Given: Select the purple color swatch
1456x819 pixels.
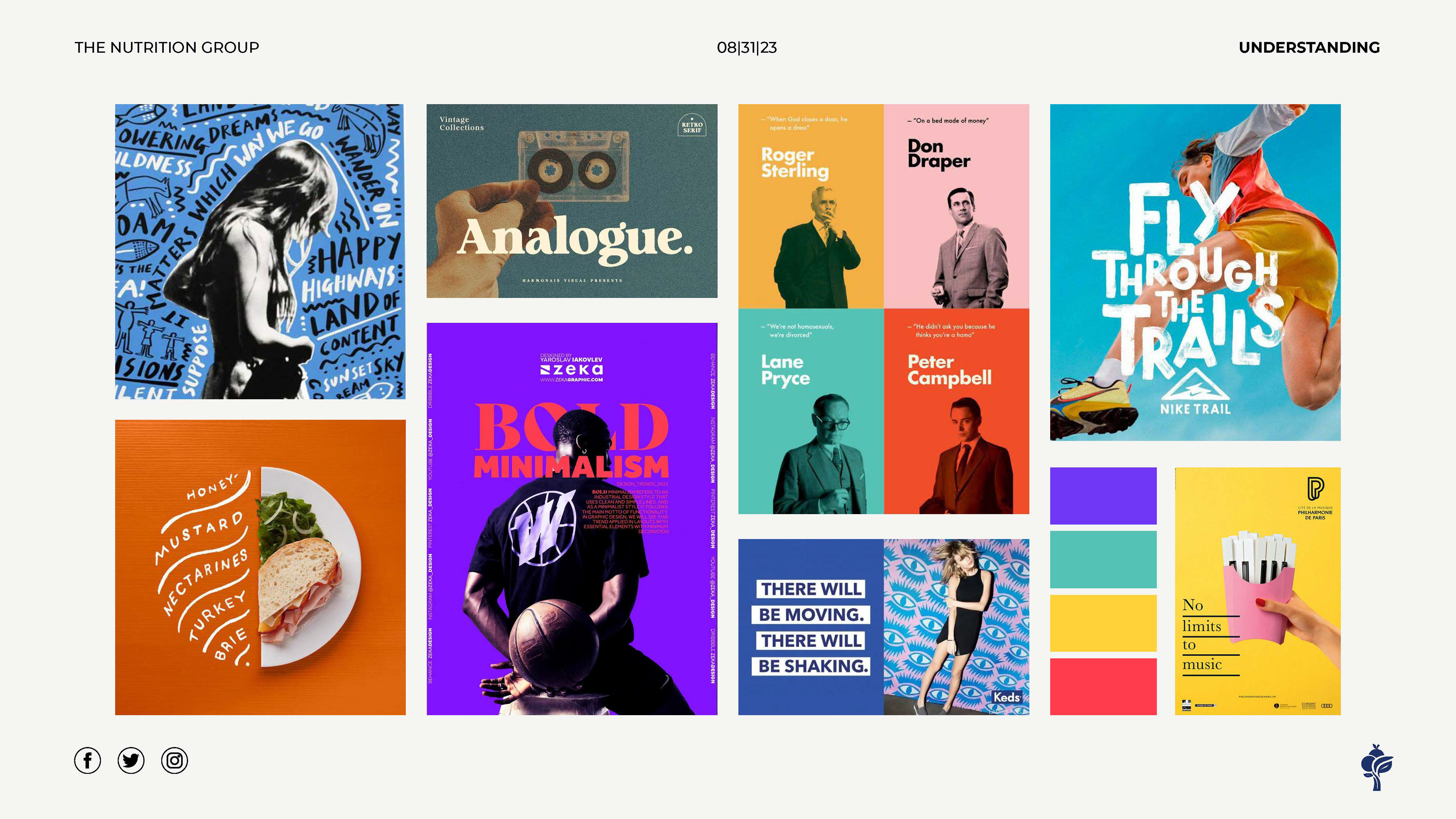Looking at the screenshot, I should pyautogui.click(x=1103, y=496).
